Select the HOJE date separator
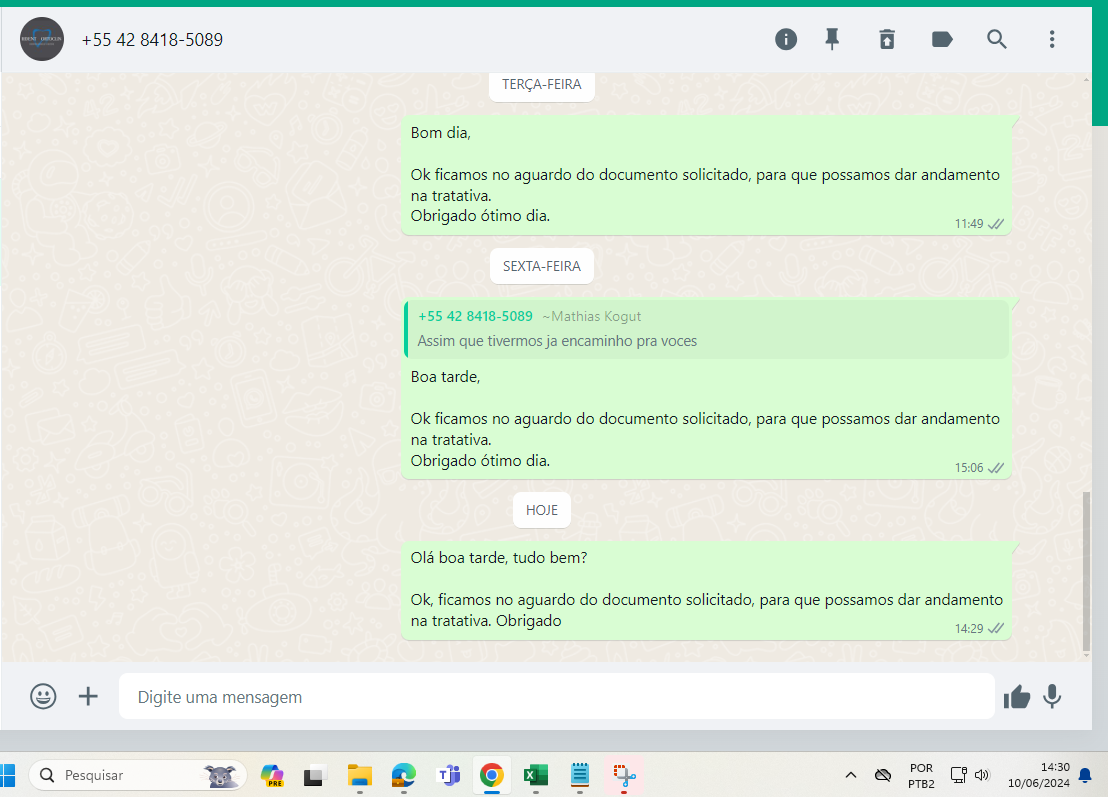The height and width of the screenshot is (797, 1108). point(541,510)
